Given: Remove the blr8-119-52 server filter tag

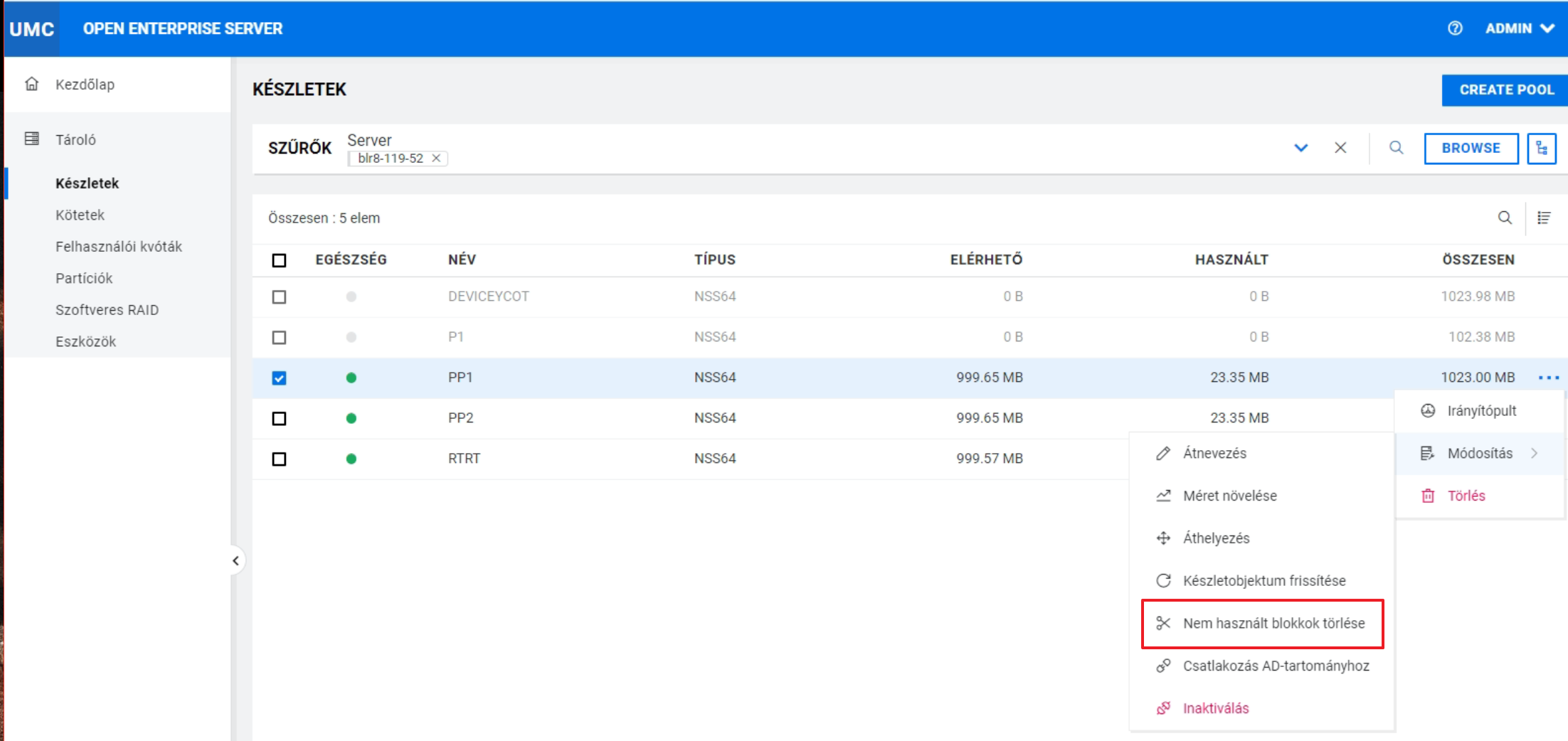Looking at the screenshot, I should (436, 159).
